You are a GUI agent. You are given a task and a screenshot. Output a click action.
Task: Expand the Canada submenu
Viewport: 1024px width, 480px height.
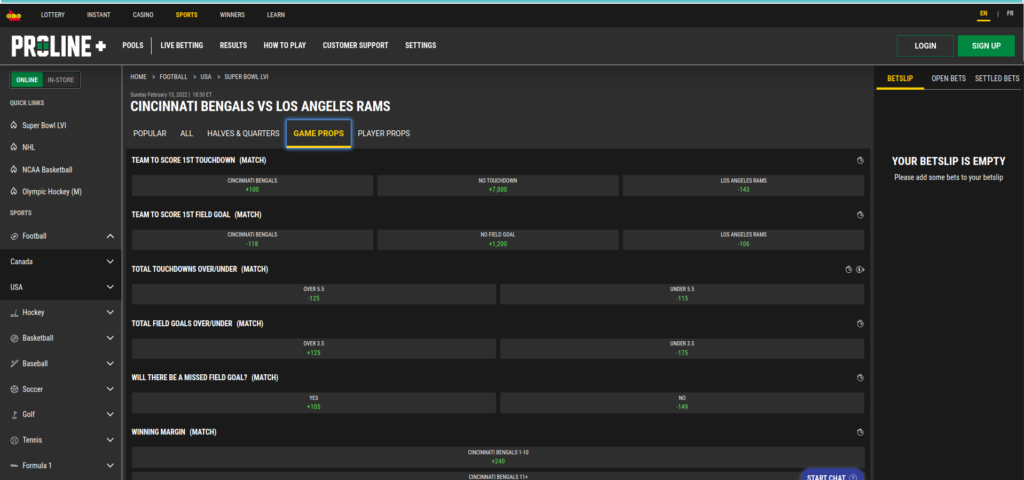click(110, 261)
